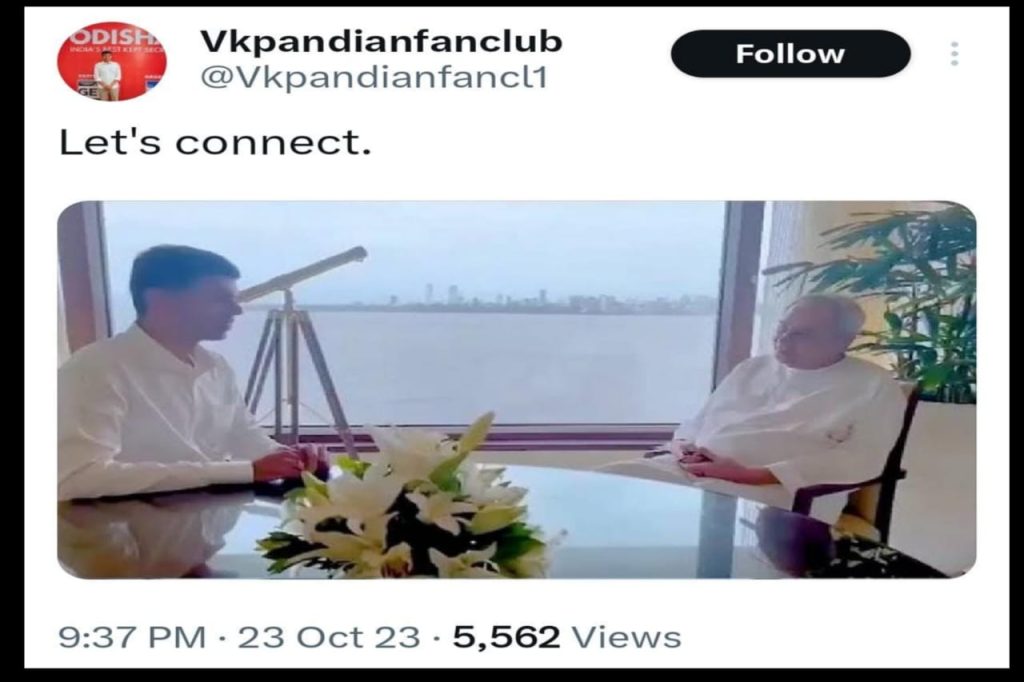The image size is (1024, 682).
Task: Click the Vkpandianfanclub profile avatar
Action: pyautogui.click(x=112, y=61)
